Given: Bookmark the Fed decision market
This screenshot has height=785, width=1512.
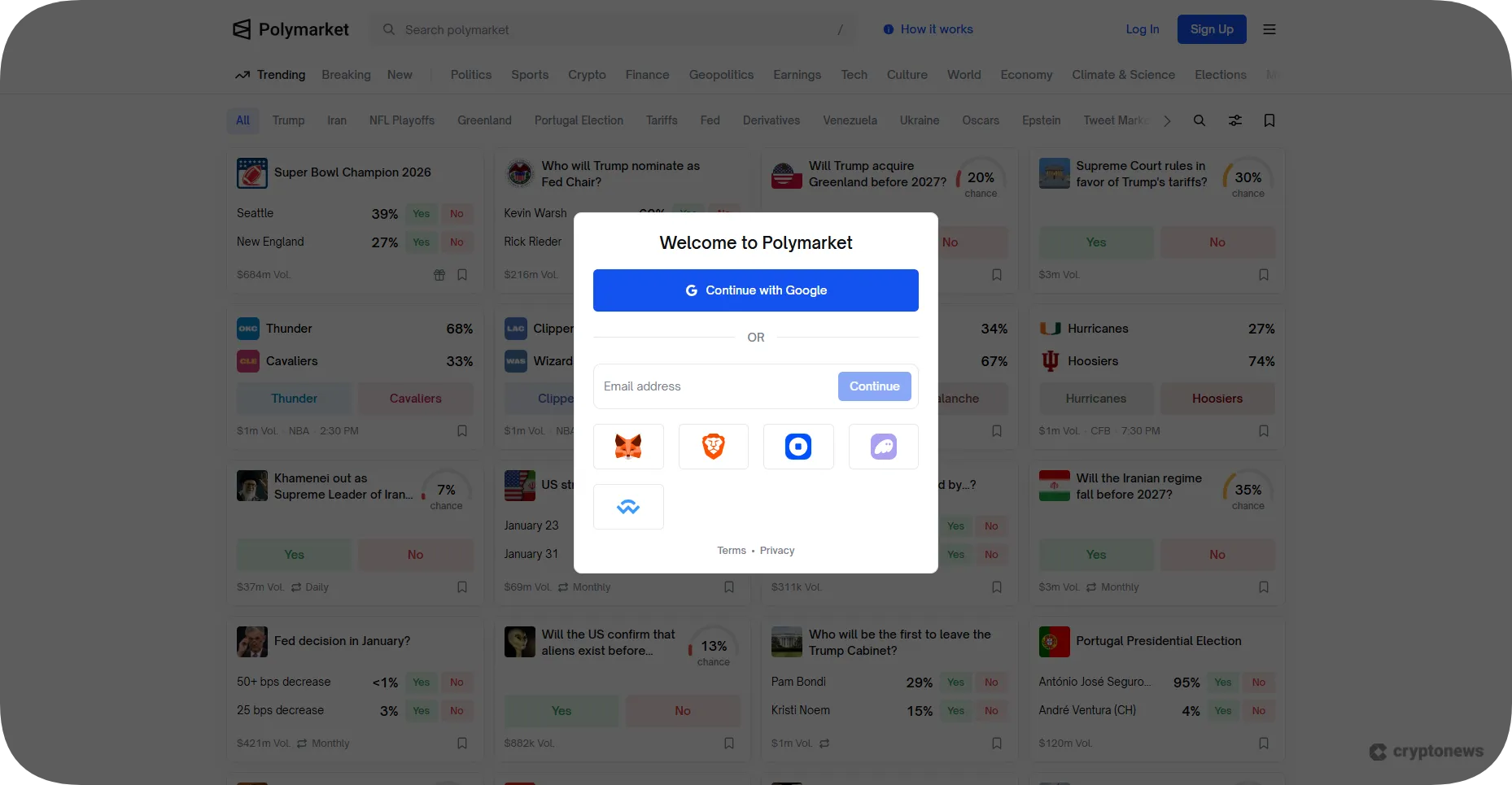Looking at the screenshot, I should pyautogui.click(x=462, y=743).
